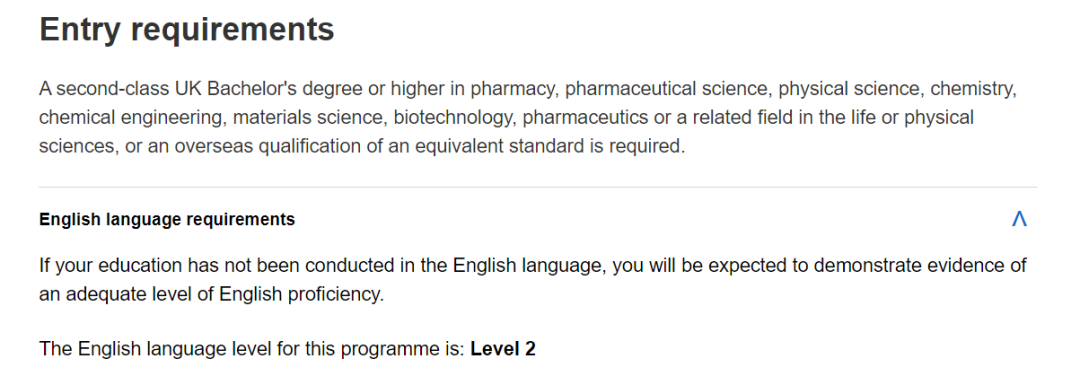1080x376 pixels.
Task: Click the phrase "materials science"
Action: [x=307, y=118]
